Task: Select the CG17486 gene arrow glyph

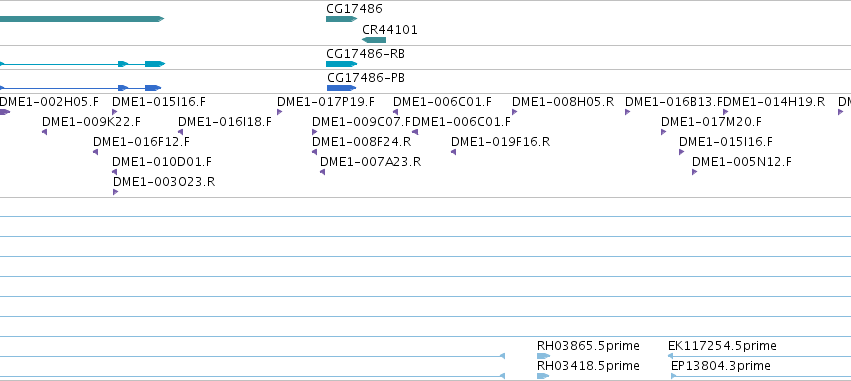Action: [x=341, y=19]
